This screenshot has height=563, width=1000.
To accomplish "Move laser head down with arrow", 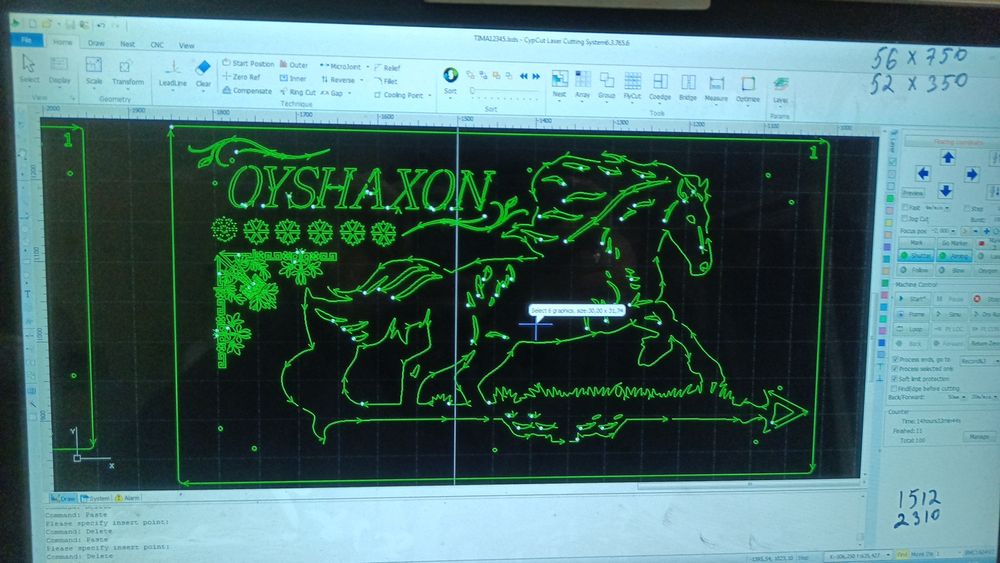I will pos(945,190).
